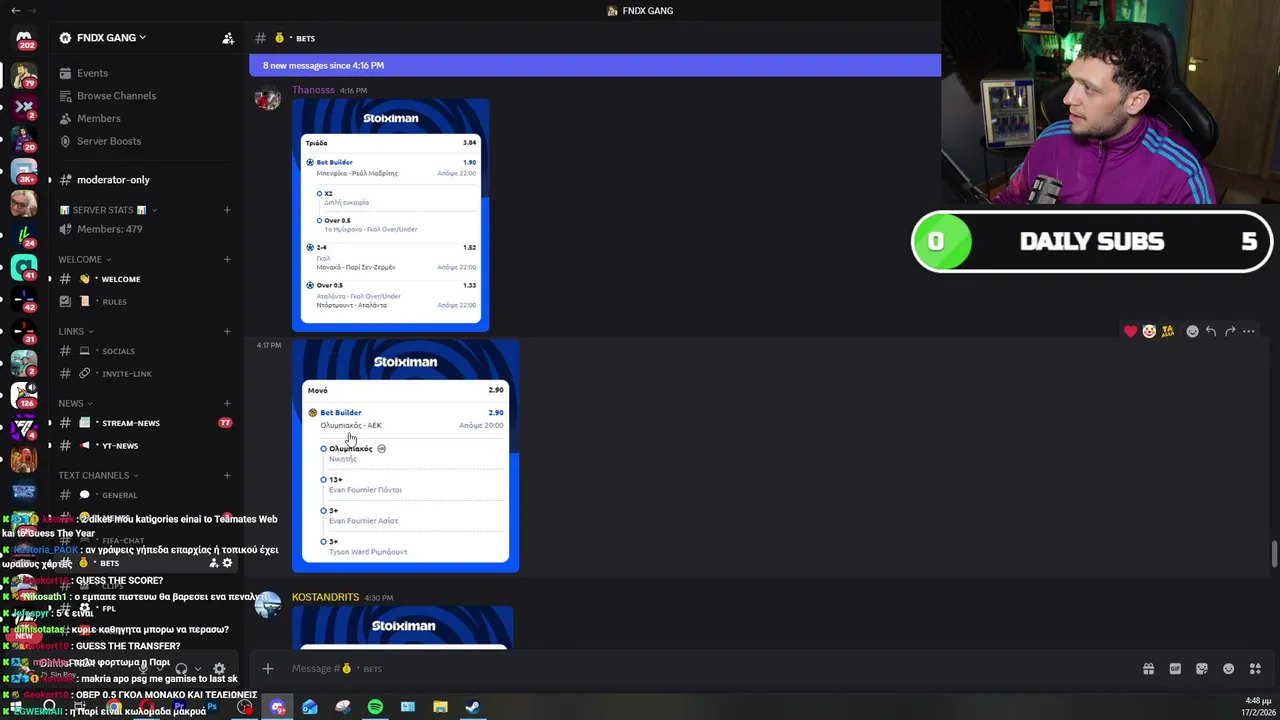Screen dimensions: 1280x720
Task: Click KOSTANDRITS username
Action: coord(325,597)
